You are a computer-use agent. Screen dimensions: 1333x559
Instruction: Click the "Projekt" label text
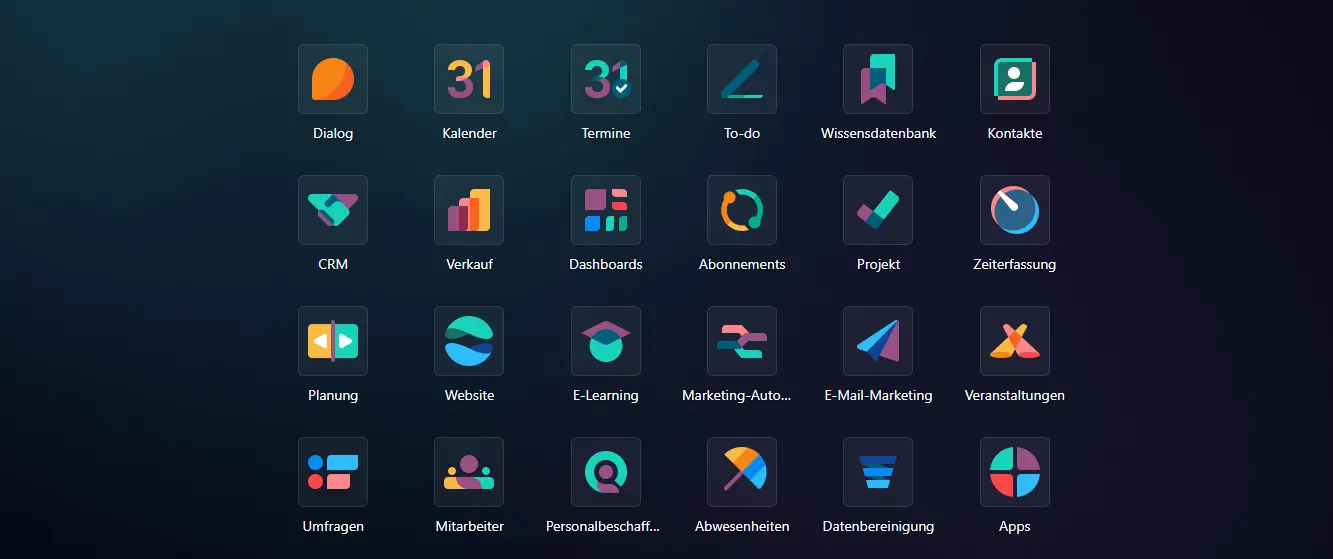pos(878,264)
